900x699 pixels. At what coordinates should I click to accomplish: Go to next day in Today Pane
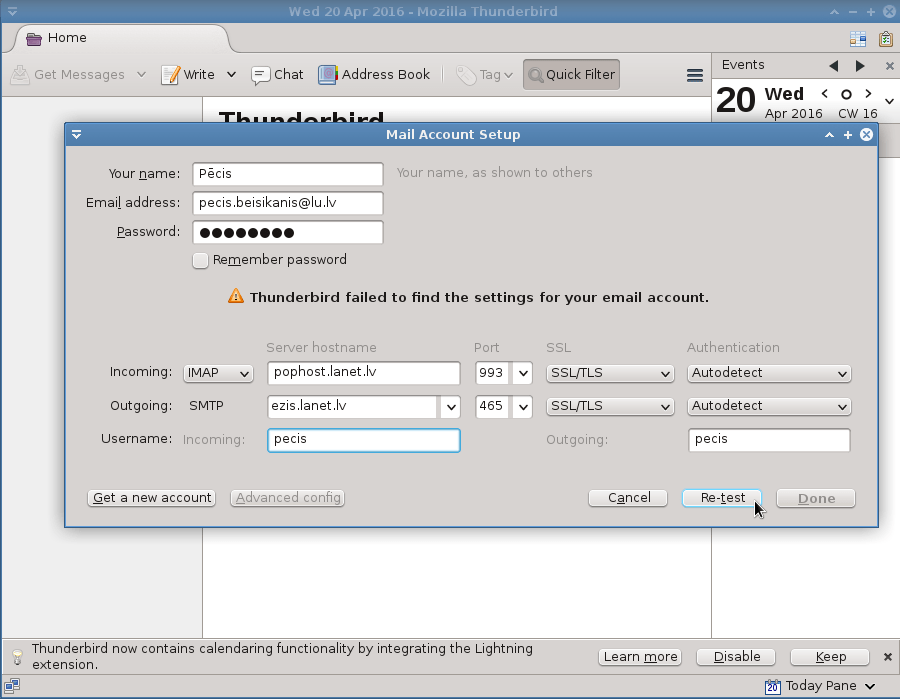(868, 93)
